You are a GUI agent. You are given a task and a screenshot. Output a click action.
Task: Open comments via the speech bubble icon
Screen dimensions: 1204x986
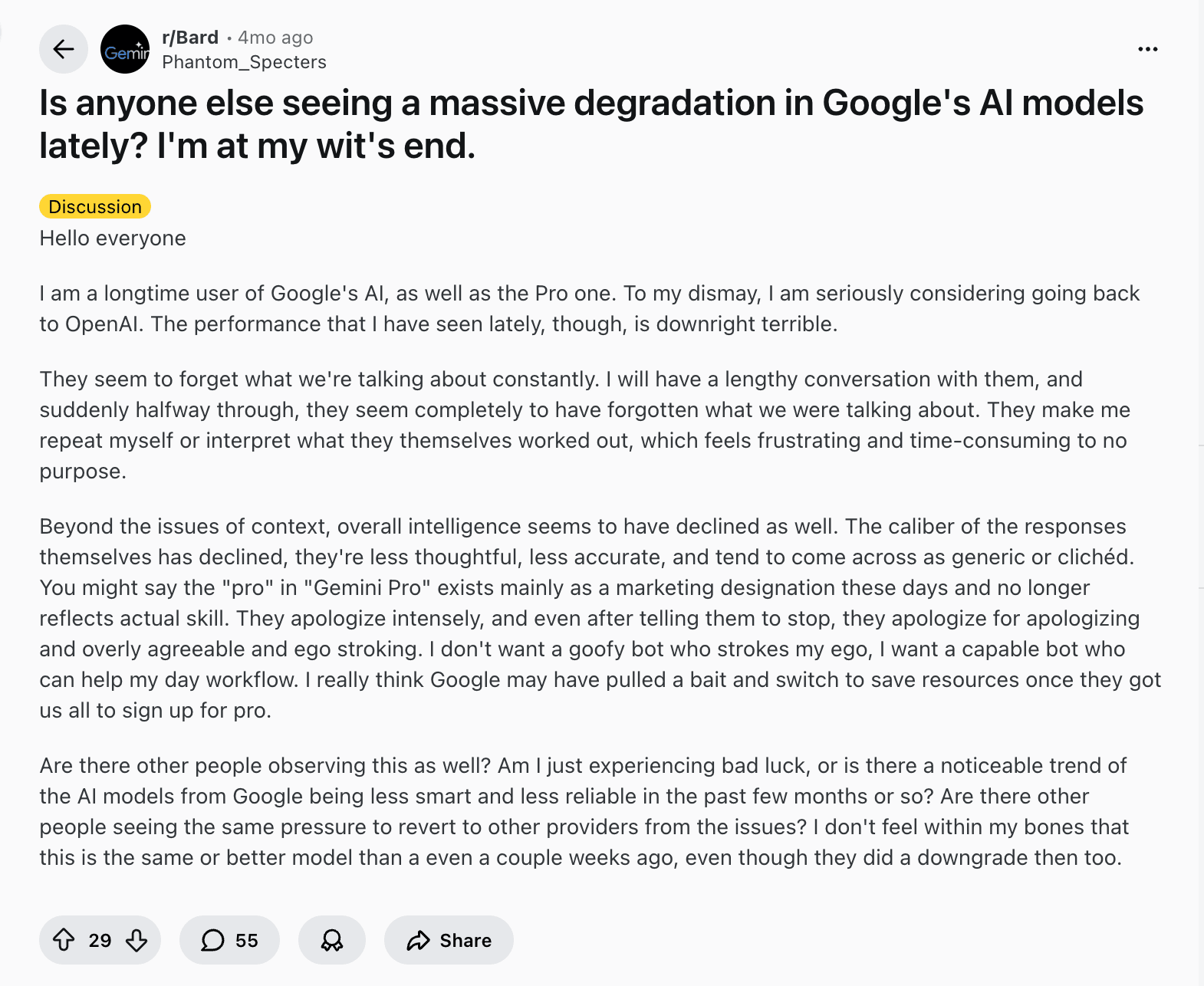[213, 939]
